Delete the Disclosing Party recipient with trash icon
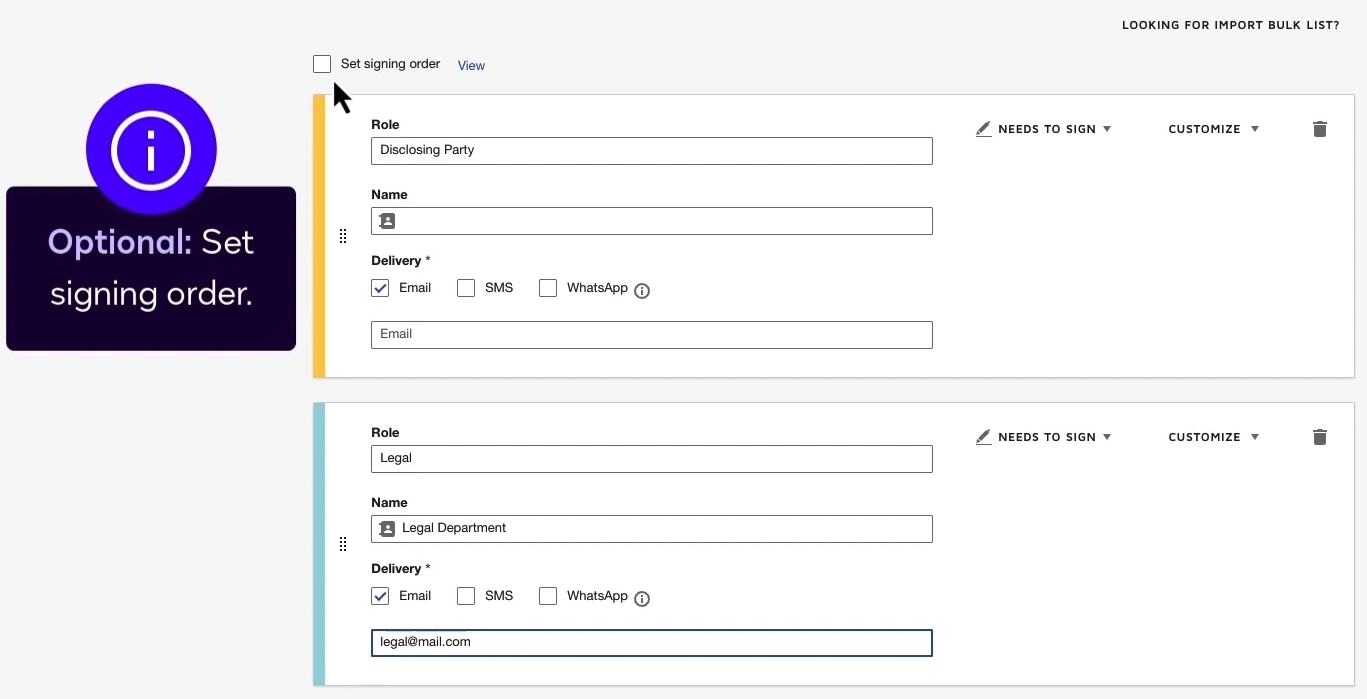The width and height of the screenshot is (1367, 699). pyautogui.click(x=1319, y=129)
